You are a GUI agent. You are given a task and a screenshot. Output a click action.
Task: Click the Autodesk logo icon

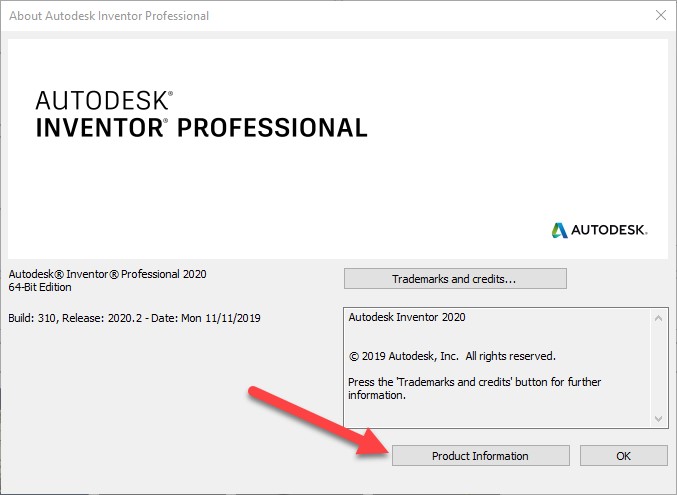coord(560,230)
